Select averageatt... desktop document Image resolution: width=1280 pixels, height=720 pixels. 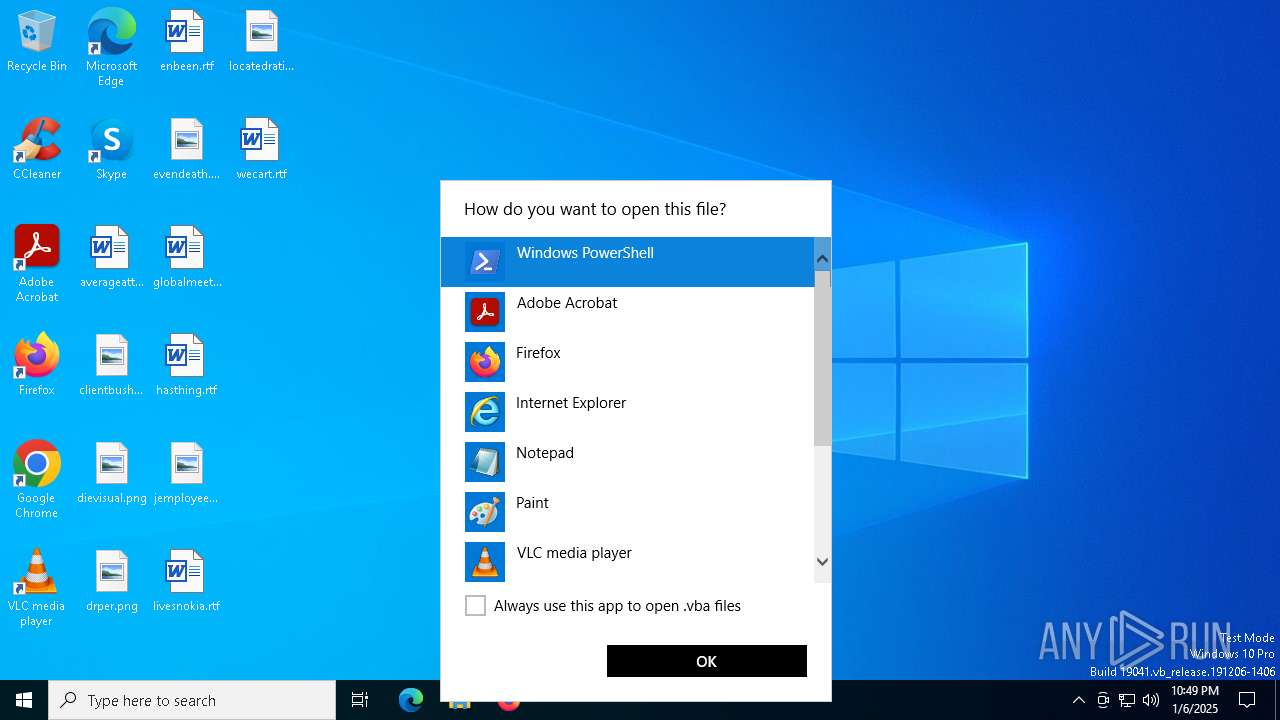click(111, 257)
